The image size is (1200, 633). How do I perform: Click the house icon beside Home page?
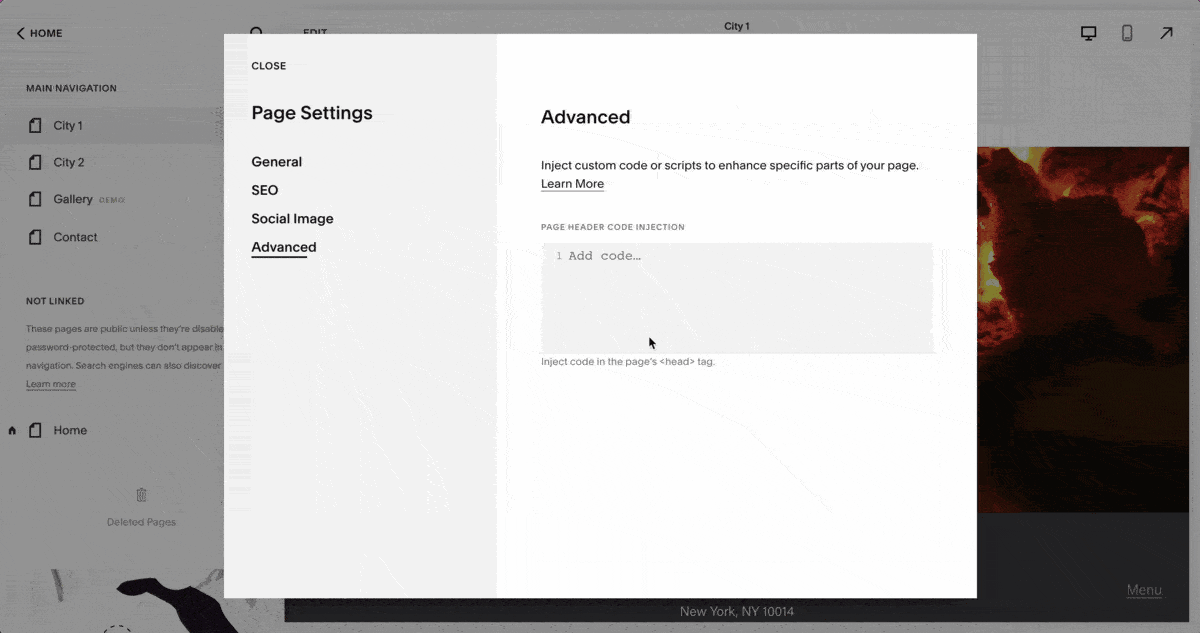pyautogui.click(x=12, y=431)
